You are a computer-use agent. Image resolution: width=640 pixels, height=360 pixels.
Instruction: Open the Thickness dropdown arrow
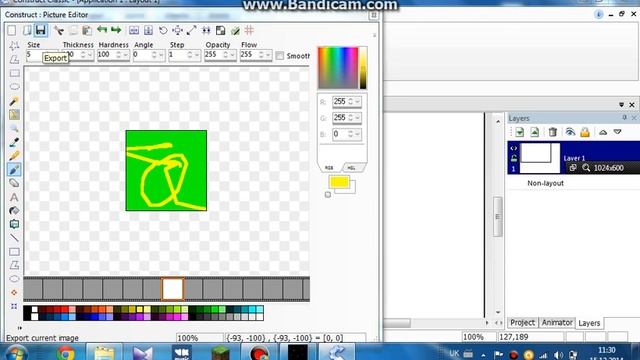(90, 55)
